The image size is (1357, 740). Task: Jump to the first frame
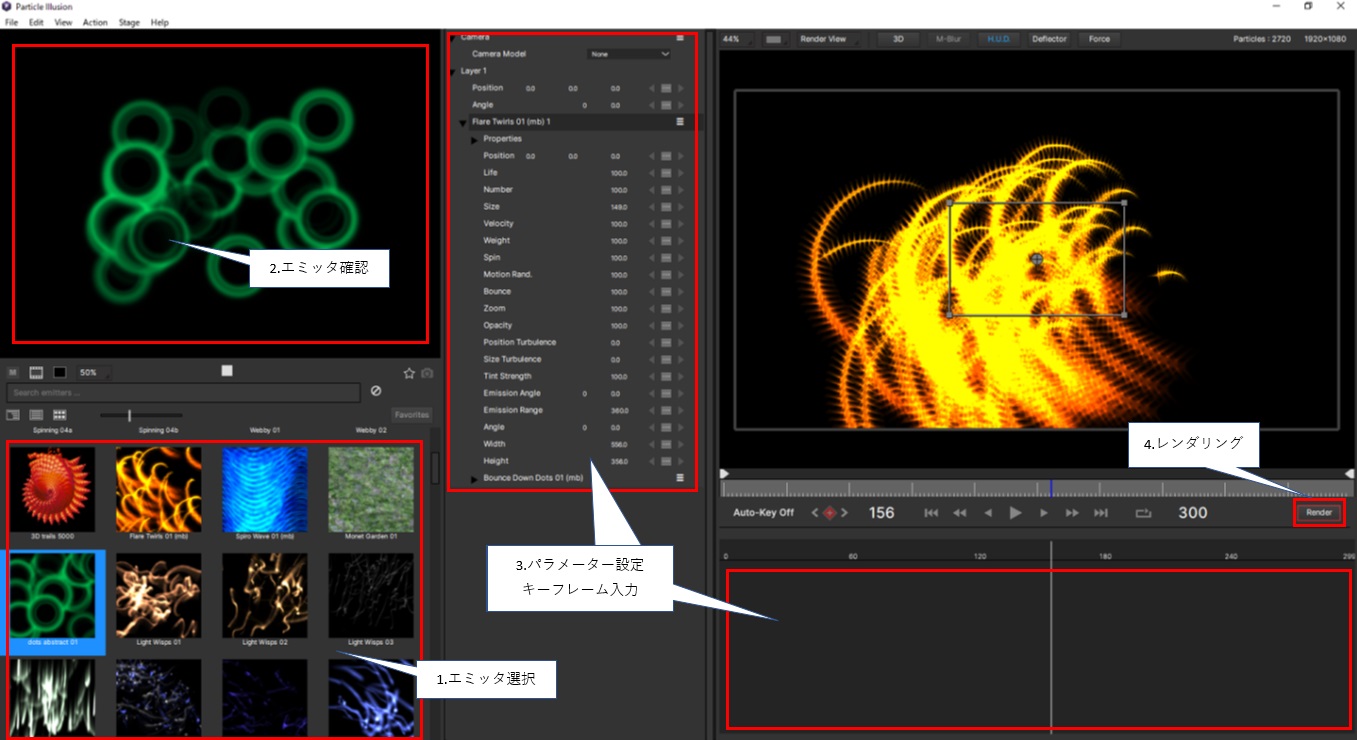(931, 513)
